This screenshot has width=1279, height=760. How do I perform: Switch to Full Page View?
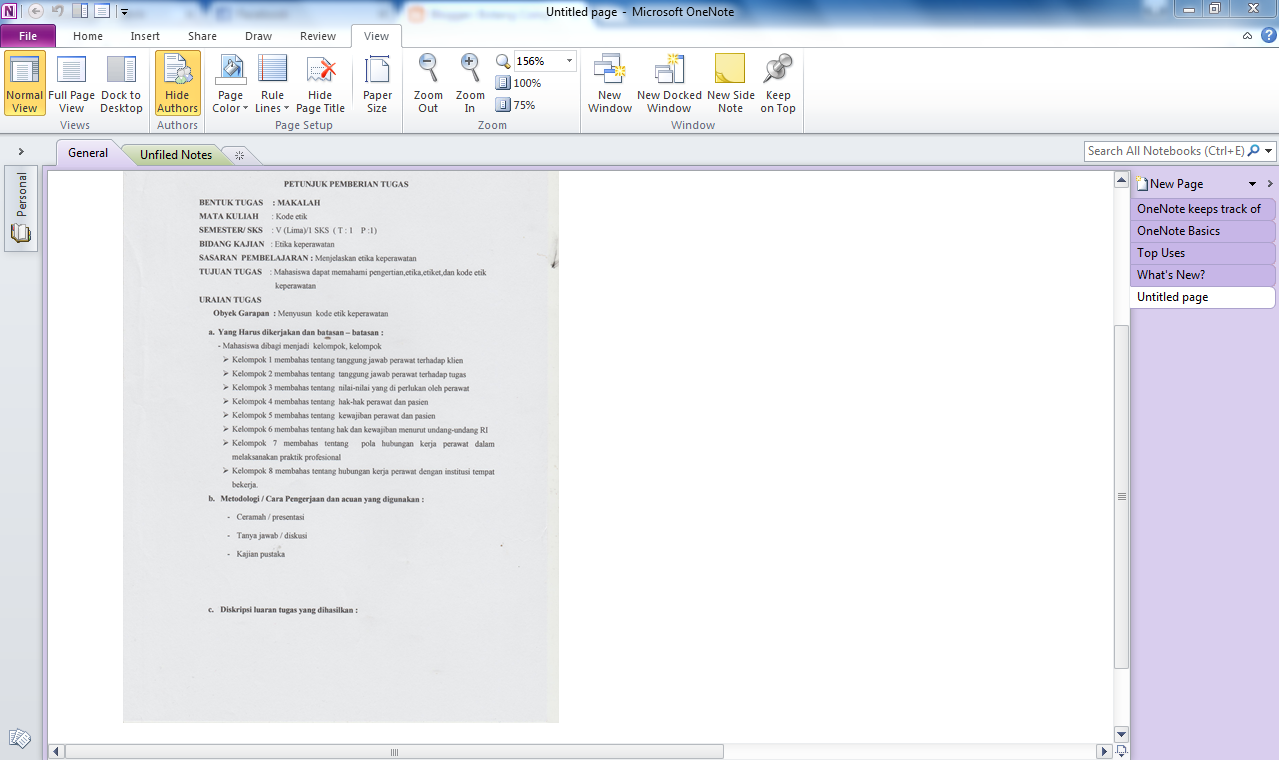tap(72, 85)
